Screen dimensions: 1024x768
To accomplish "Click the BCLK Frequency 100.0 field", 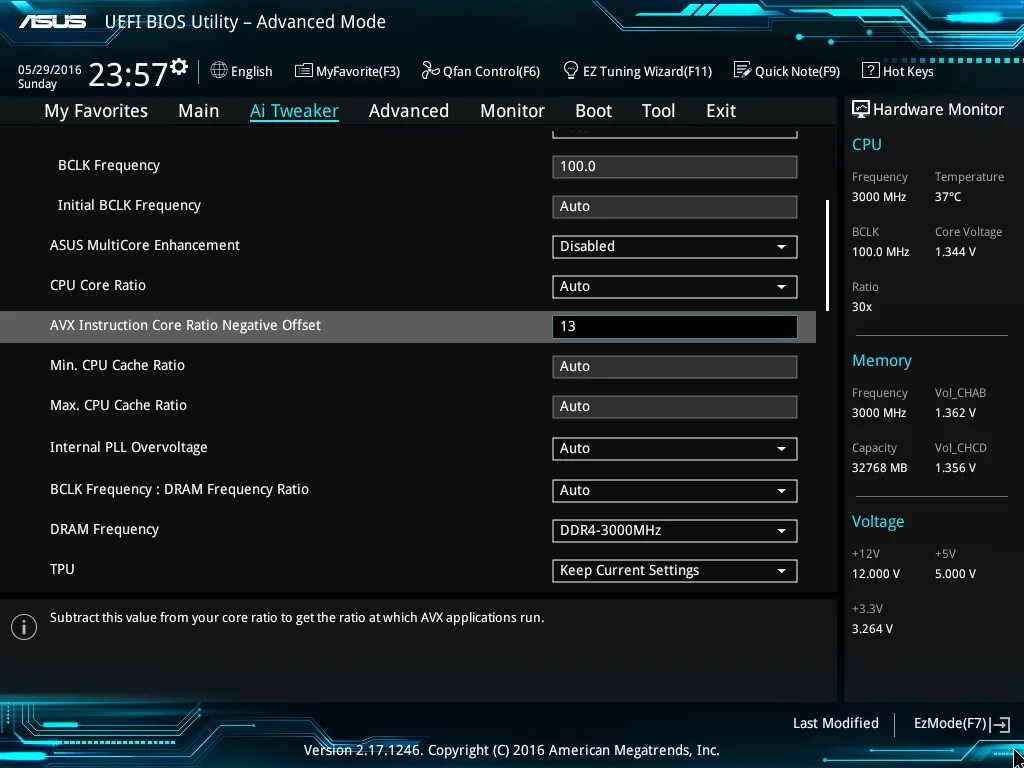I will click(x=674, y=166).
